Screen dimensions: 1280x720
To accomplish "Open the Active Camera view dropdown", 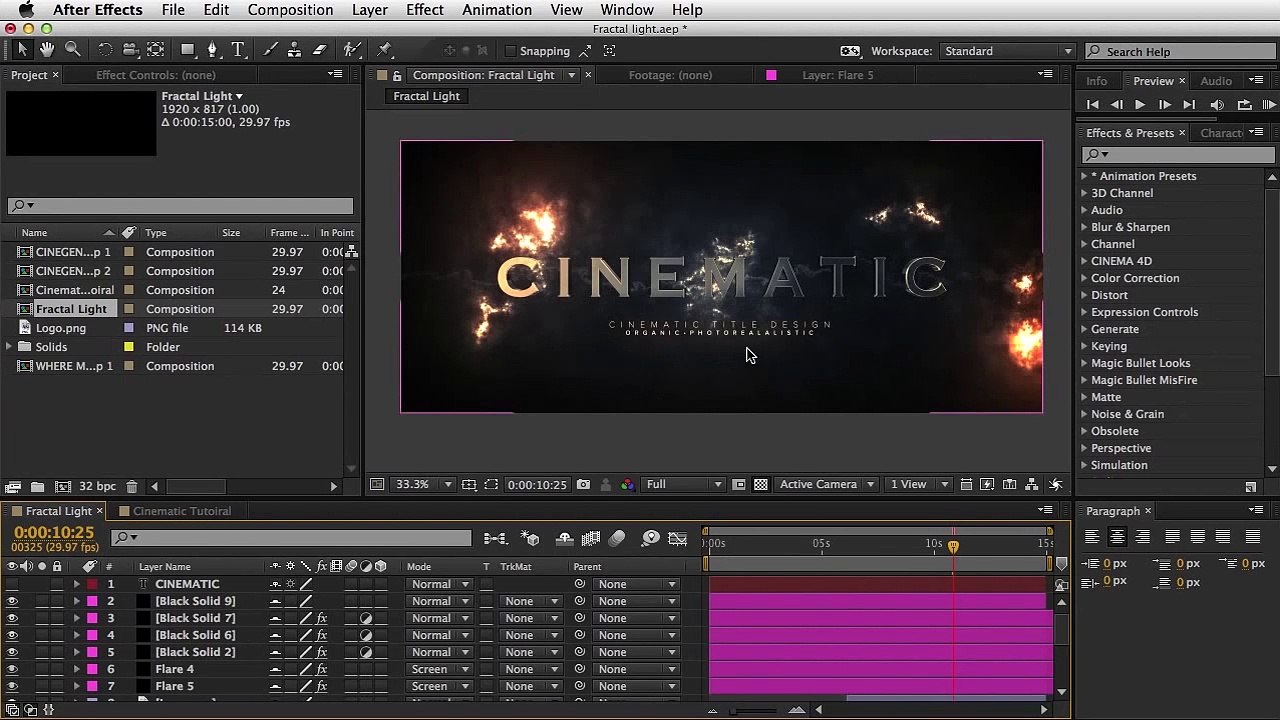I will coord(827,485).
